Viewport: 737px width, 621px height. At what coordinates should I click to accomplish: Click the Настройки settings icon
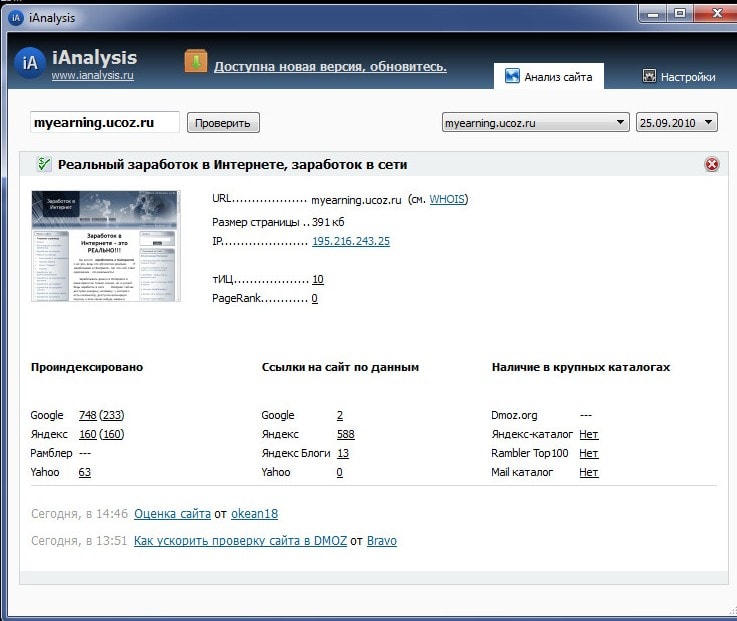(649, 76)
